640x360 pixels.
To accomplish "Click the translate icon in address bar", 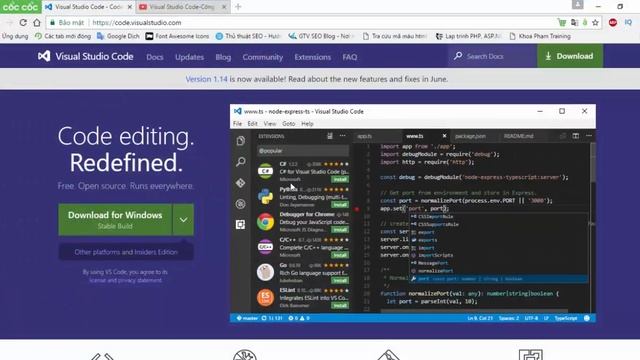I will (574, 23).
